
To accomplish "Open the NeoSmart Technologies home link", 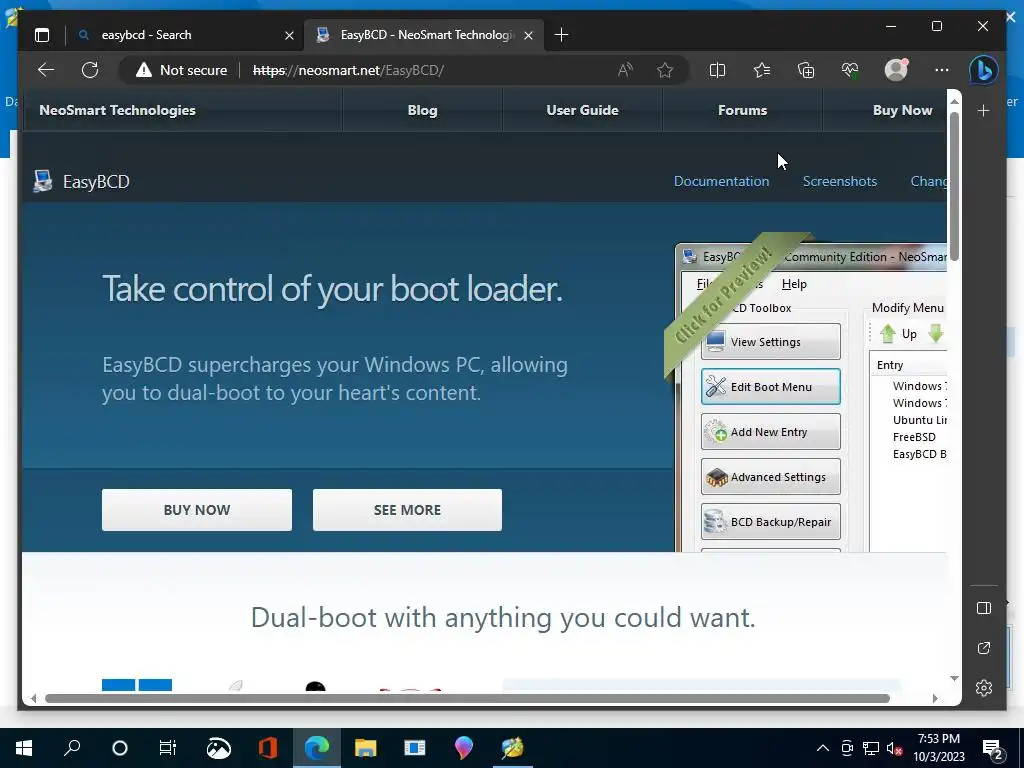I will 118,110.
